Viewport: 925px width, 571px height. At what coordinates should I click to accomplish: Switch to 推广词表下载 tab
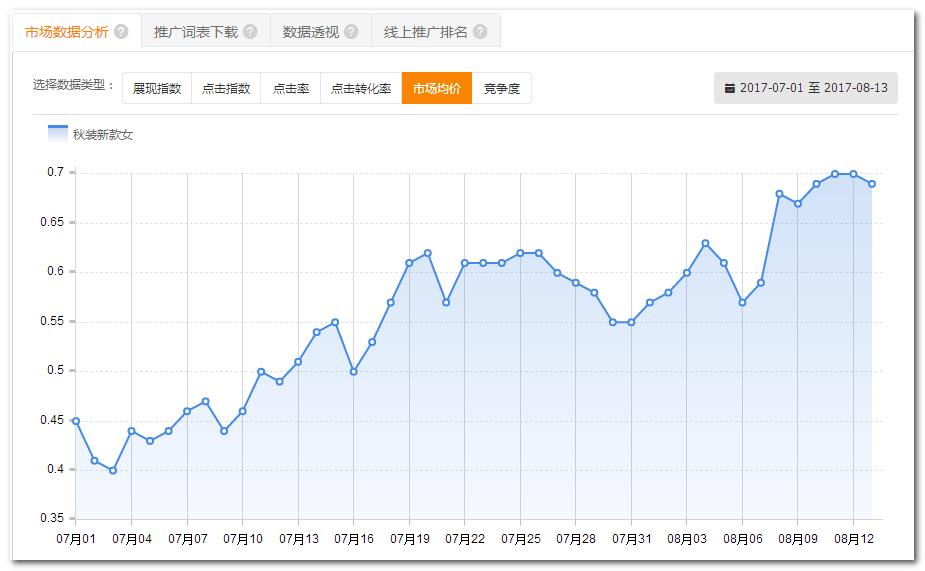(x=206, y=32)
